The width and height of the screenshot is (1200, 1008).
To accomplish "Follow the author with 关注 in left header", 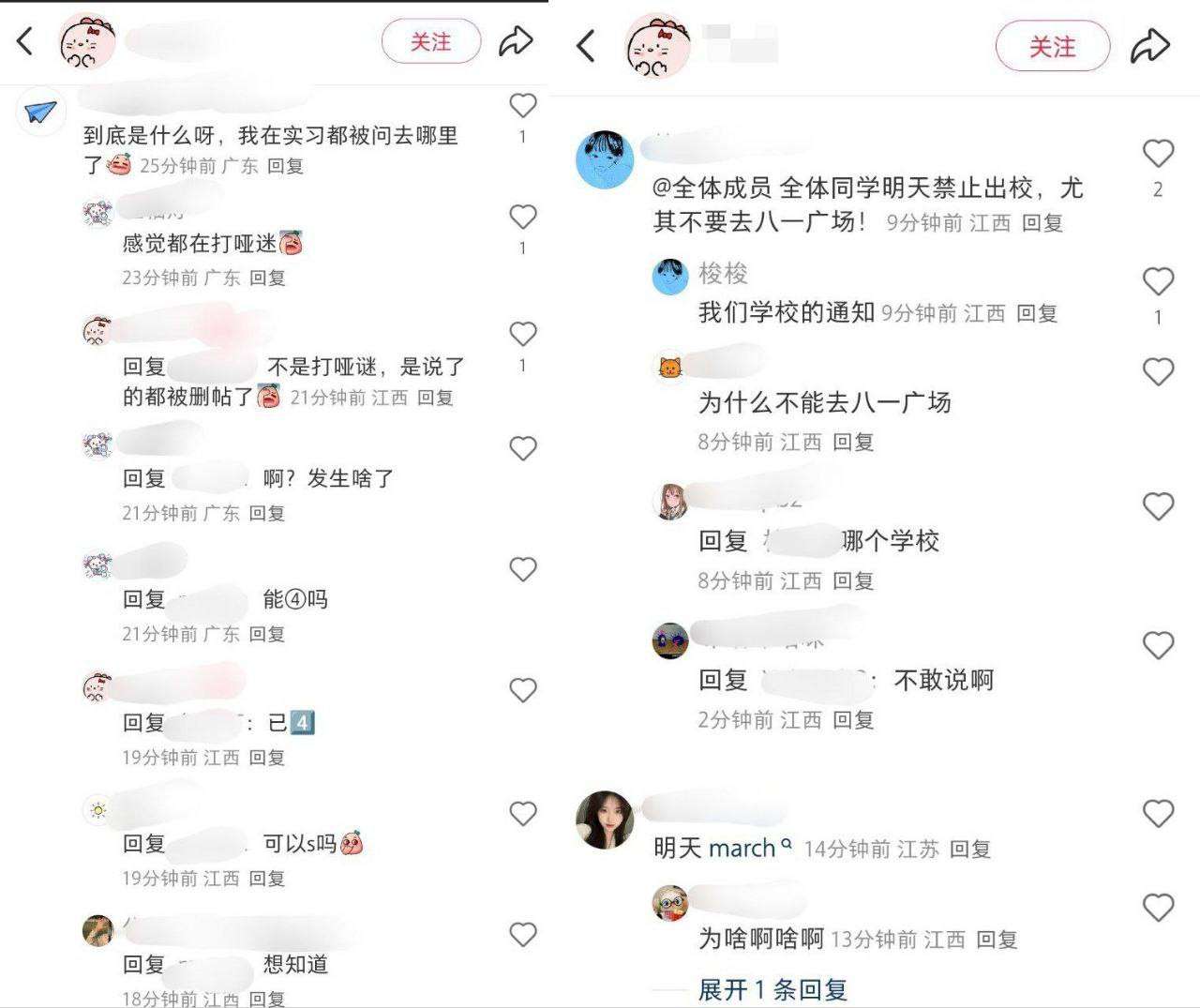I will coord(431,41).
